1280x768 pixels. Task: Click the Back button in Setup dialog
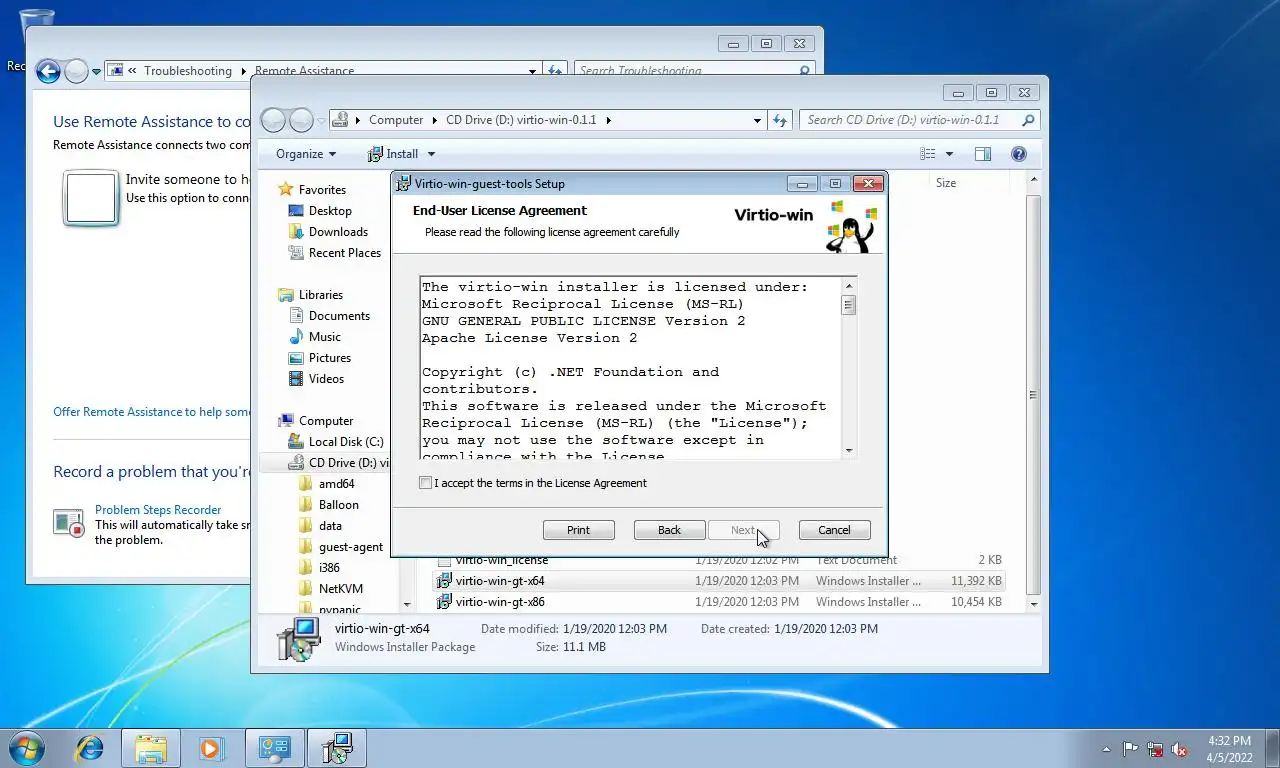(670, 530)
